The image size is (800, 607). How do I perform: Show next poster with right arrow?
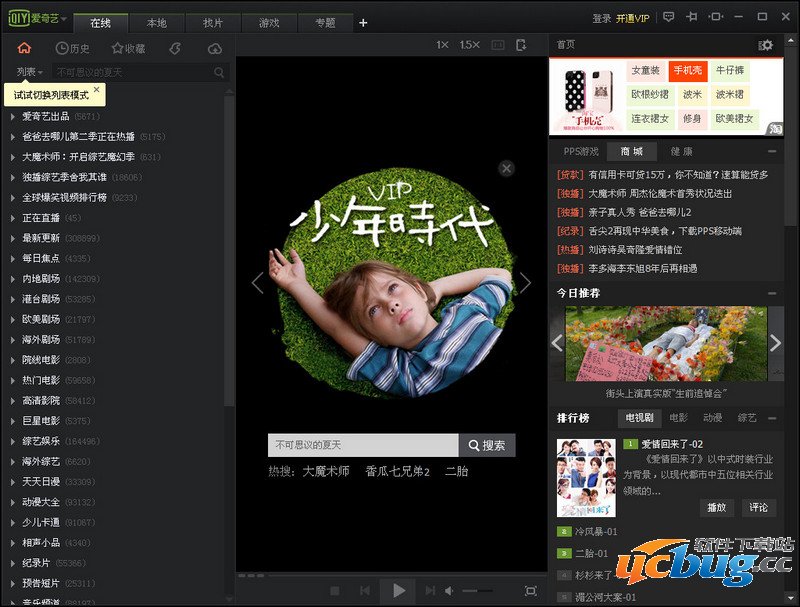[525, 283]
